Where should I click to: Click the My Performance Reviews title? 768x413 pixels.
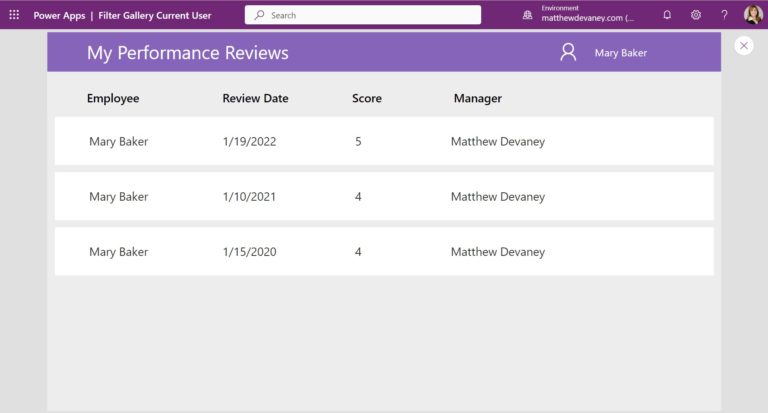187,53
